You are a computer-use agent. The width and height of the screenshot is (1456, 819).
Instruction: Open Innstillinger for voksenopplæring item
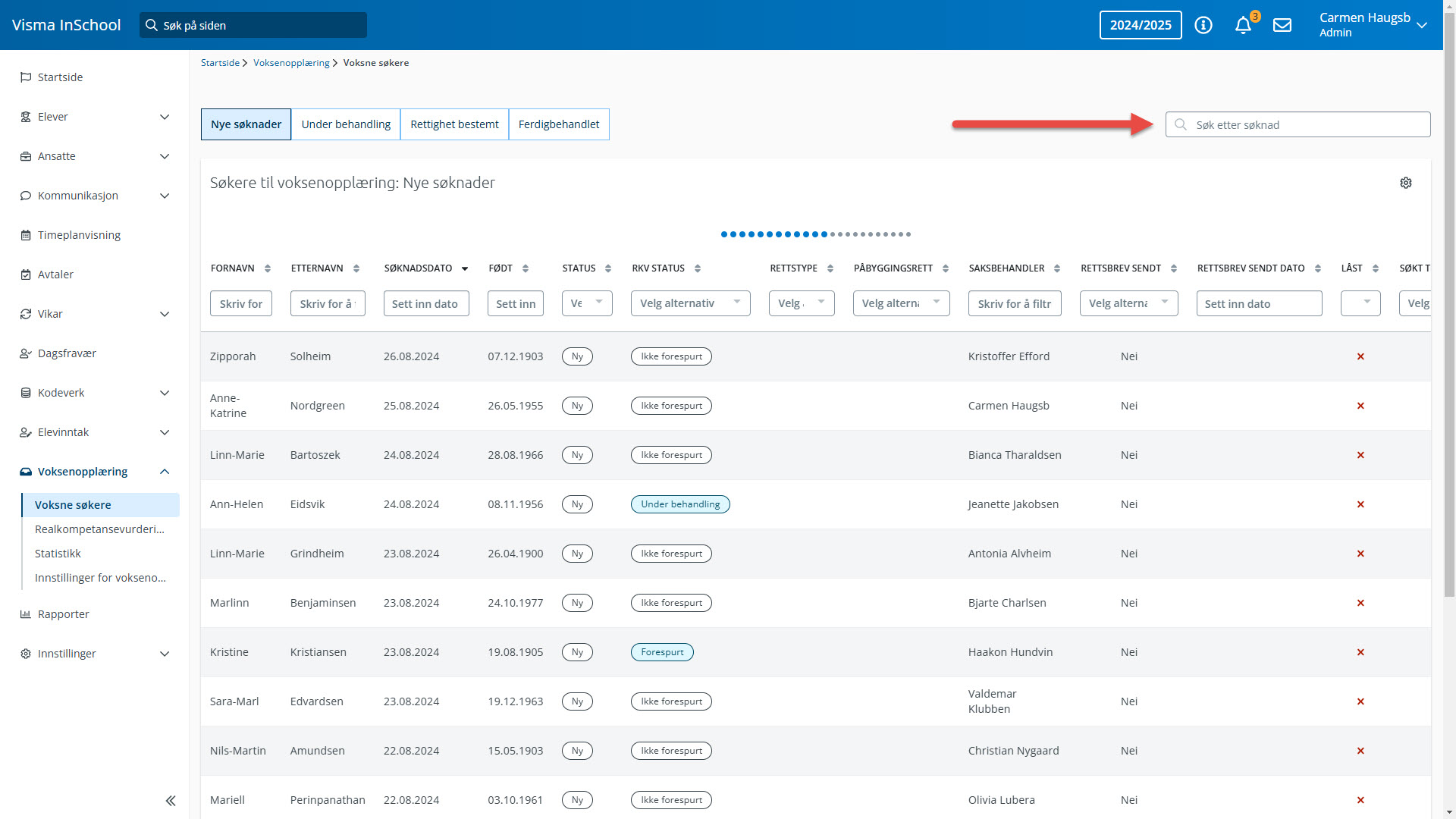click(101, 578)
